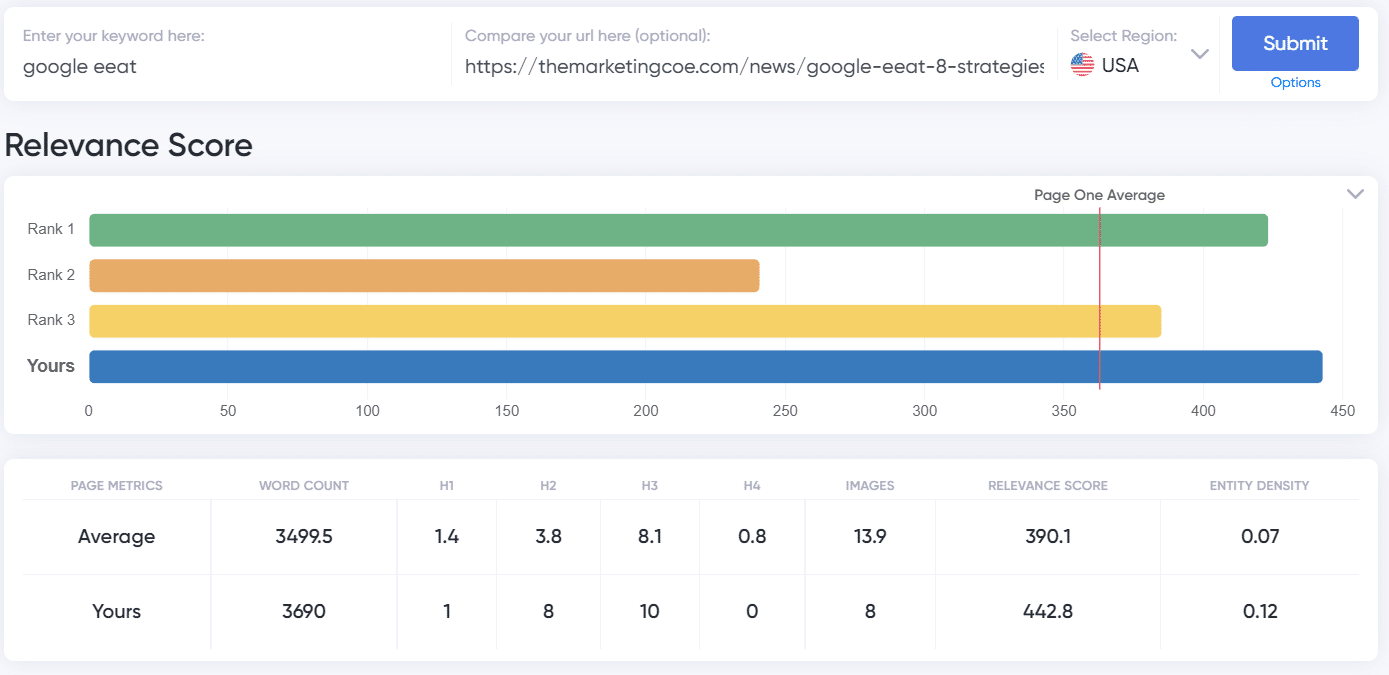Select the Relevance Score column header
The image size is (1389, 675).
[x=1047, y=485]
